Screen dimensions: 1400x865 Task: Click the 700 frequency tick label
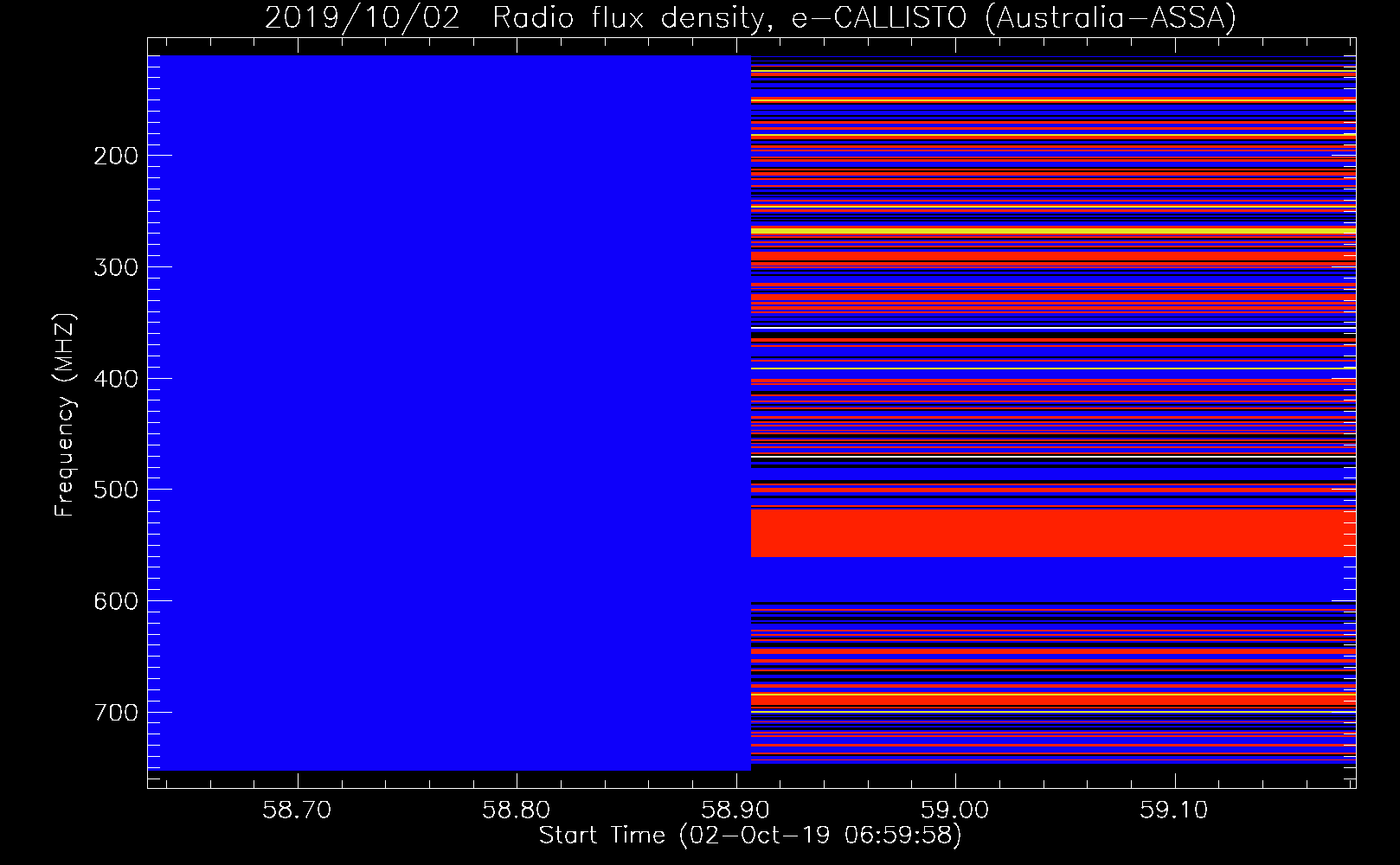click(116, 713)
